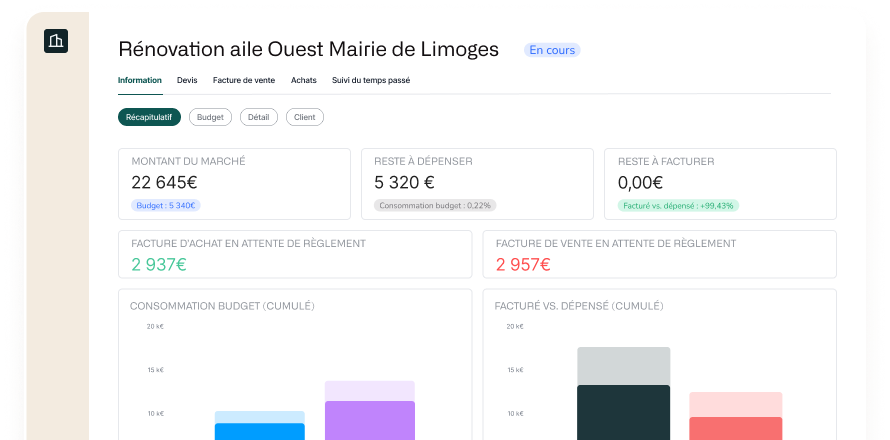Click the blue bar in consommation chart
The height and width of the screenshot is (440, 890).
(x=259, y=431)
